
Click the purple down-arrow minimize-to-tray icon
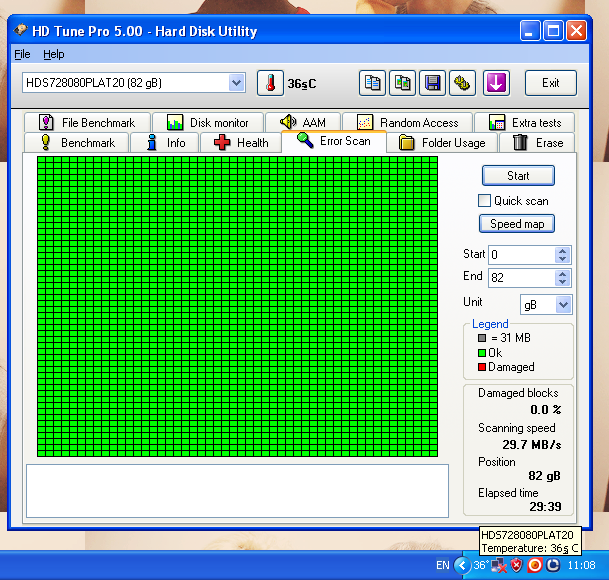[x=496, y=83]
